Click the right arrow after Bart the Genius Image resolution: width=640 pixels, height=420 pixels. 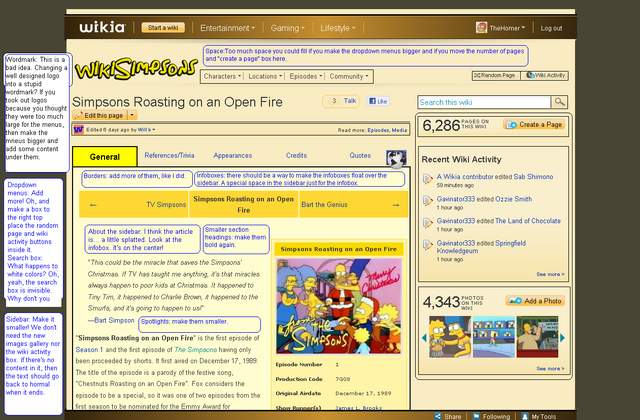[x=396, y=205]
